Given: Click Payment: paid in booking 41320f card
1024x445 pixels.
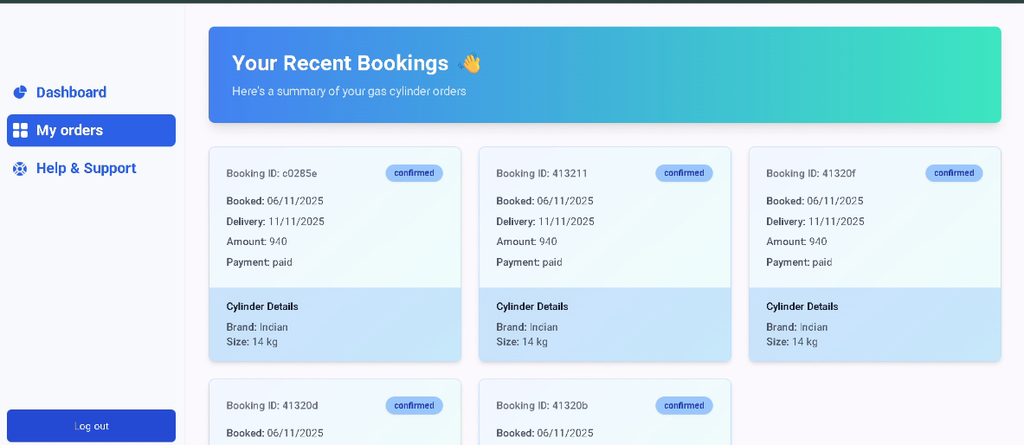Looking at the screenshot, I should 799,263.
